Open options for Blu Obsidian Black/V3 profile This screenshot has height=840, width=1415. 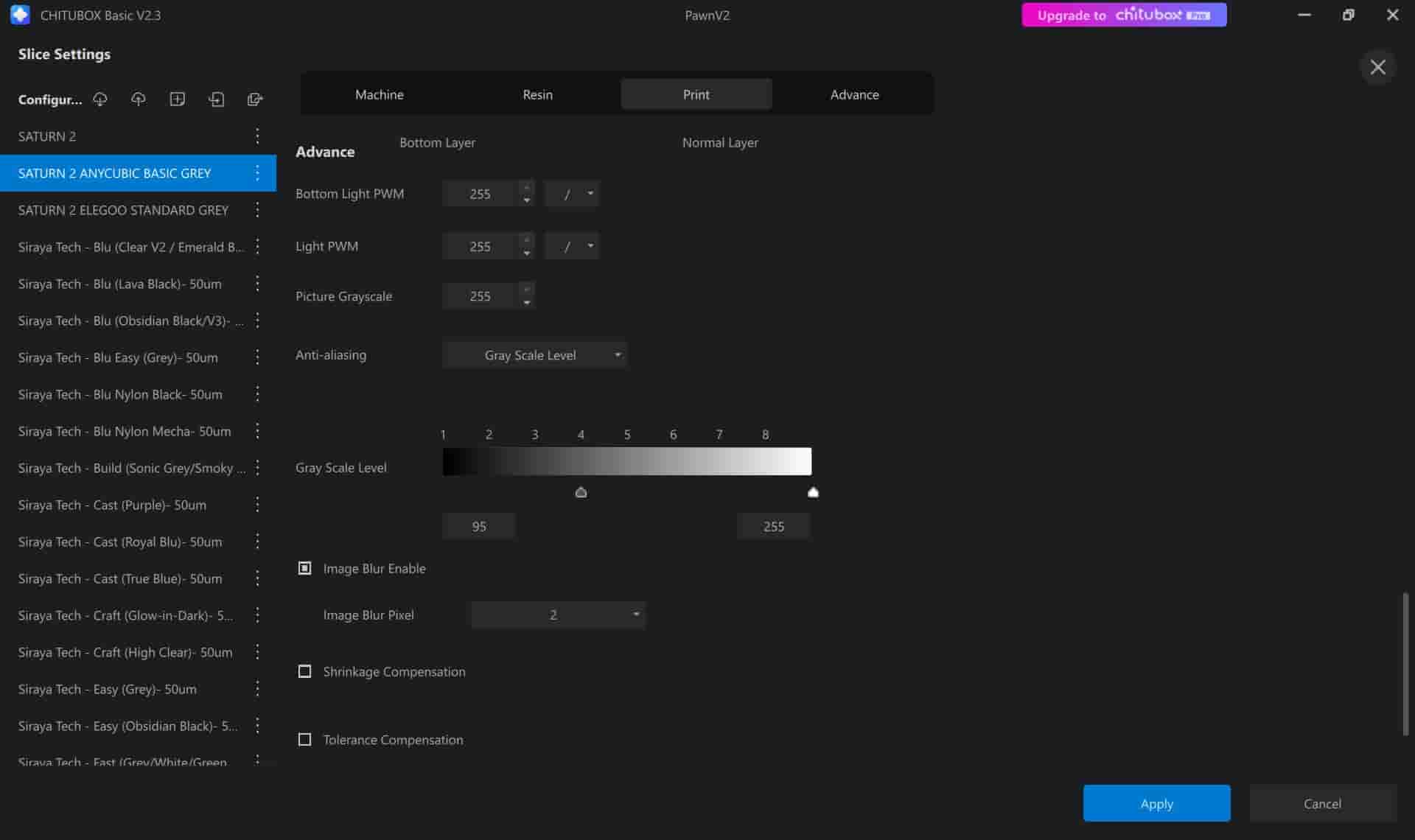coord(257,321)
